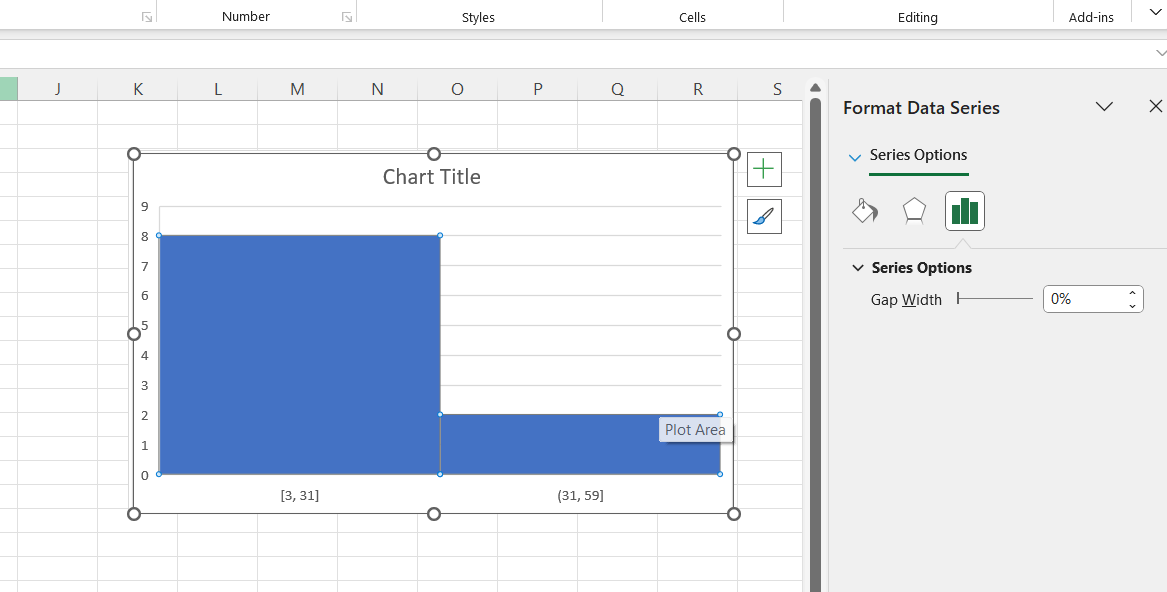This screenshot has height=592, width=1167.
Task: Collapse the ribbon with bottom chevron
Action: pyautogui.click(x=1161, y=52)
